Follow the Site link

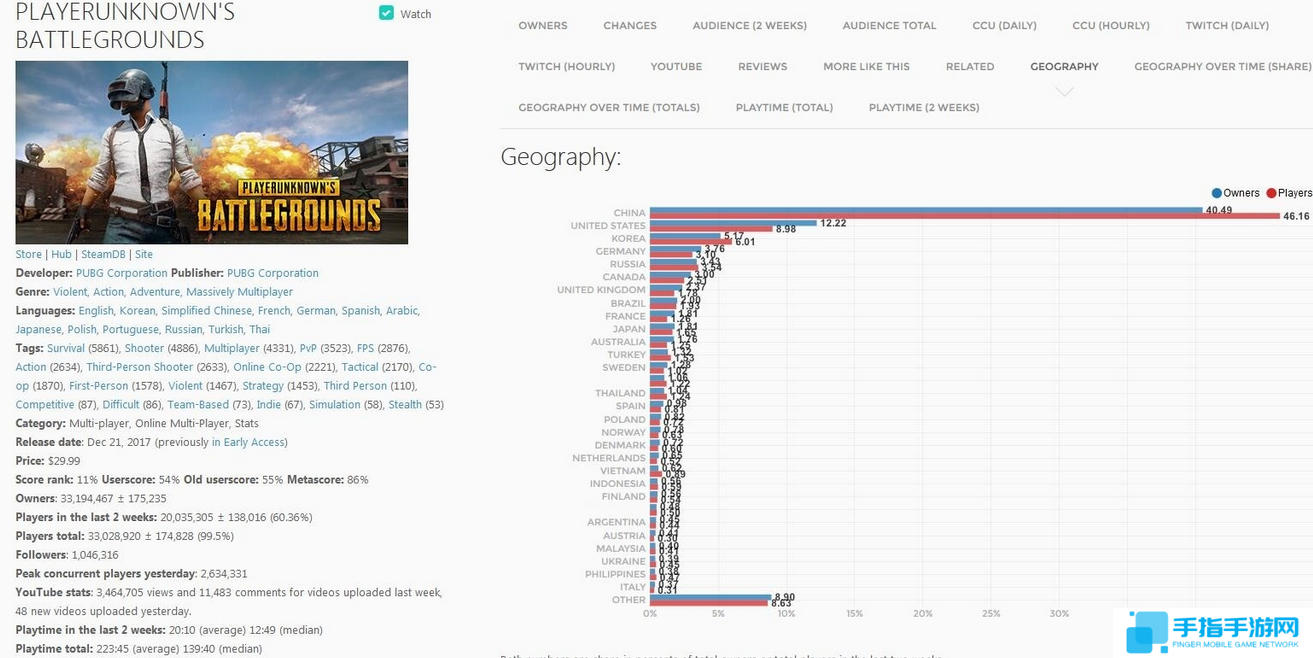click(144, 255)
